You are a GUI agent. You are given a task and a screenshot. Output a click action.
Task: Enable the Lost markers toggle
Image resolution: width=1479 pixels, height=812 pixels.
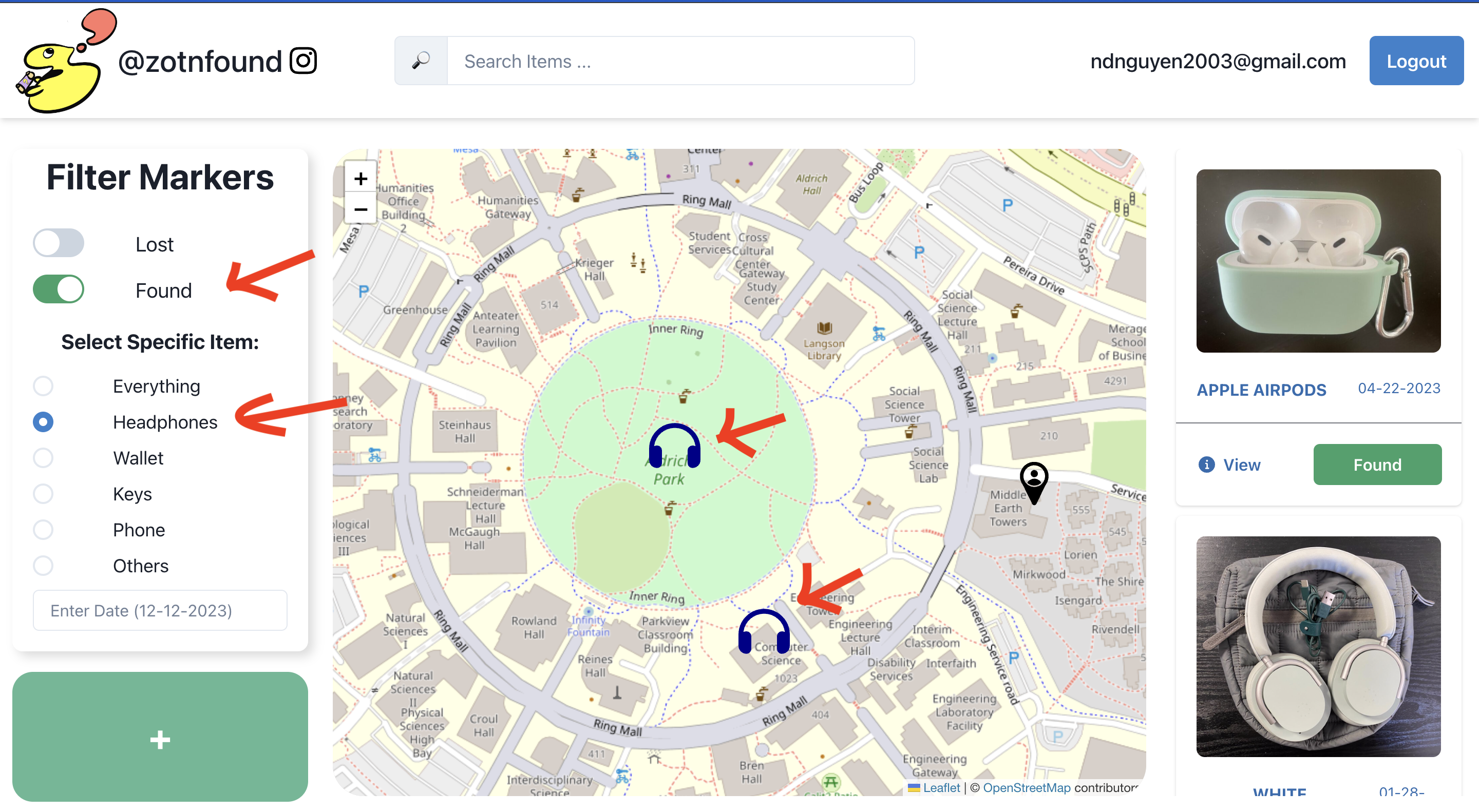click(59, 243)
